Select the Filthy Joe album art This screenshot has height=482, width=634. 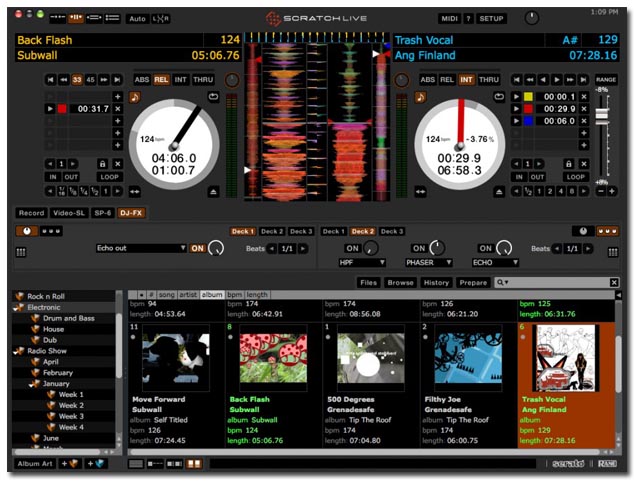(x=468, y=357)
